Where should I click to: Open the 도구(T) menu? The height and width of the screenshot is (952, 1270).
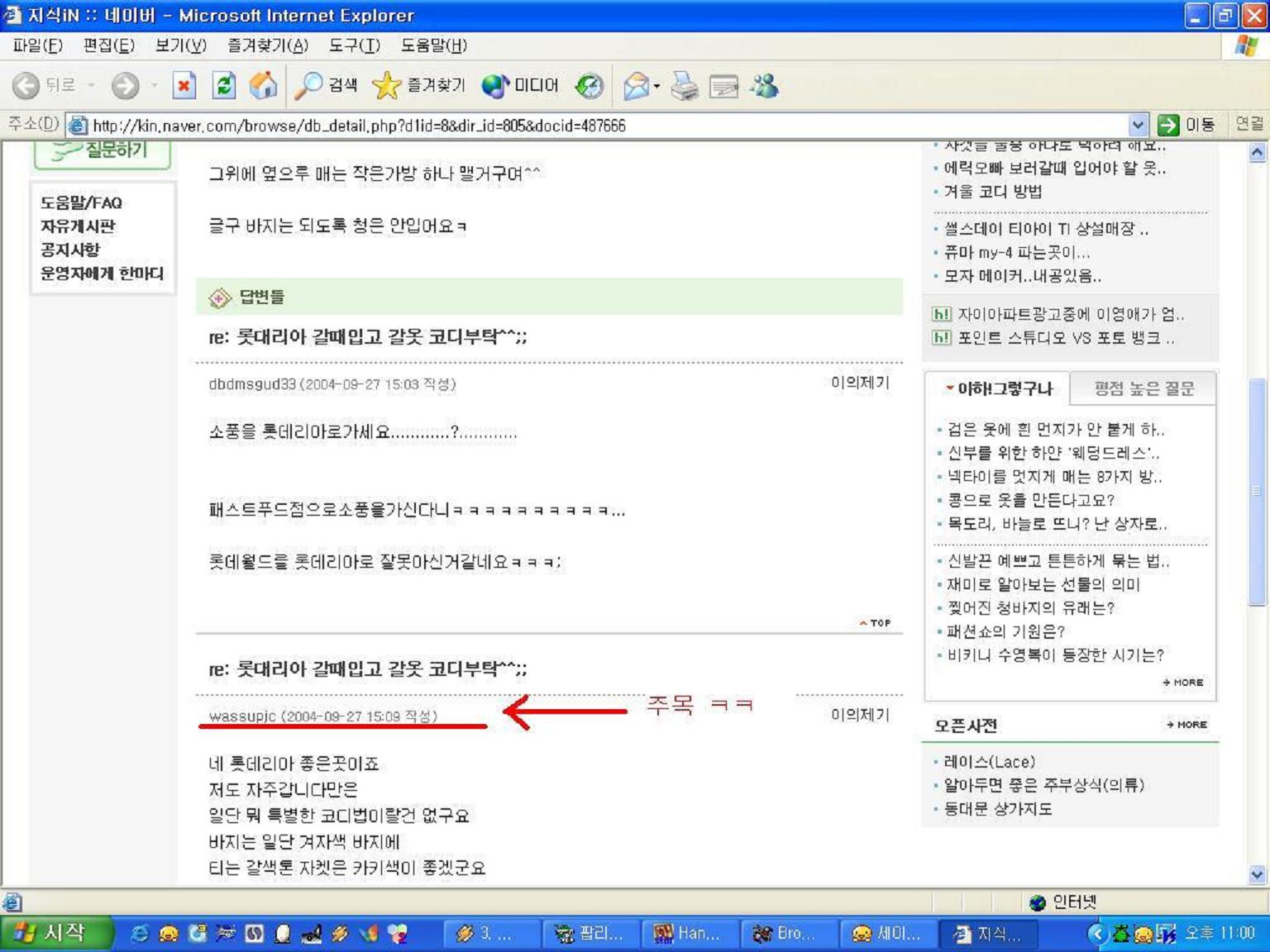(354, 45)
